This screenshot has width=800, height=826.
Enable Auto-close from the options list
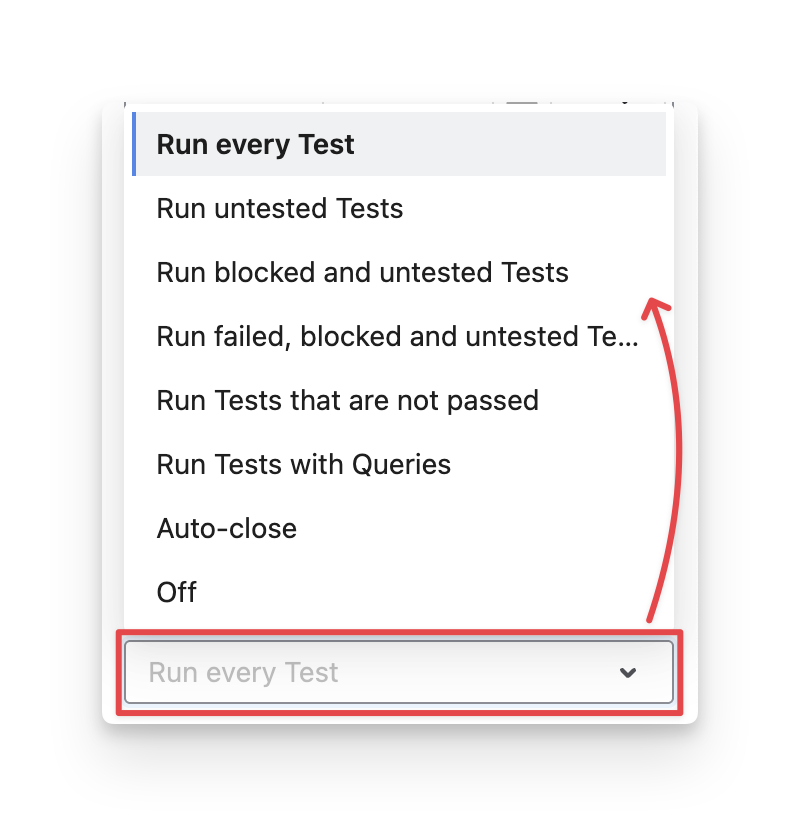[x=227, y=529]
